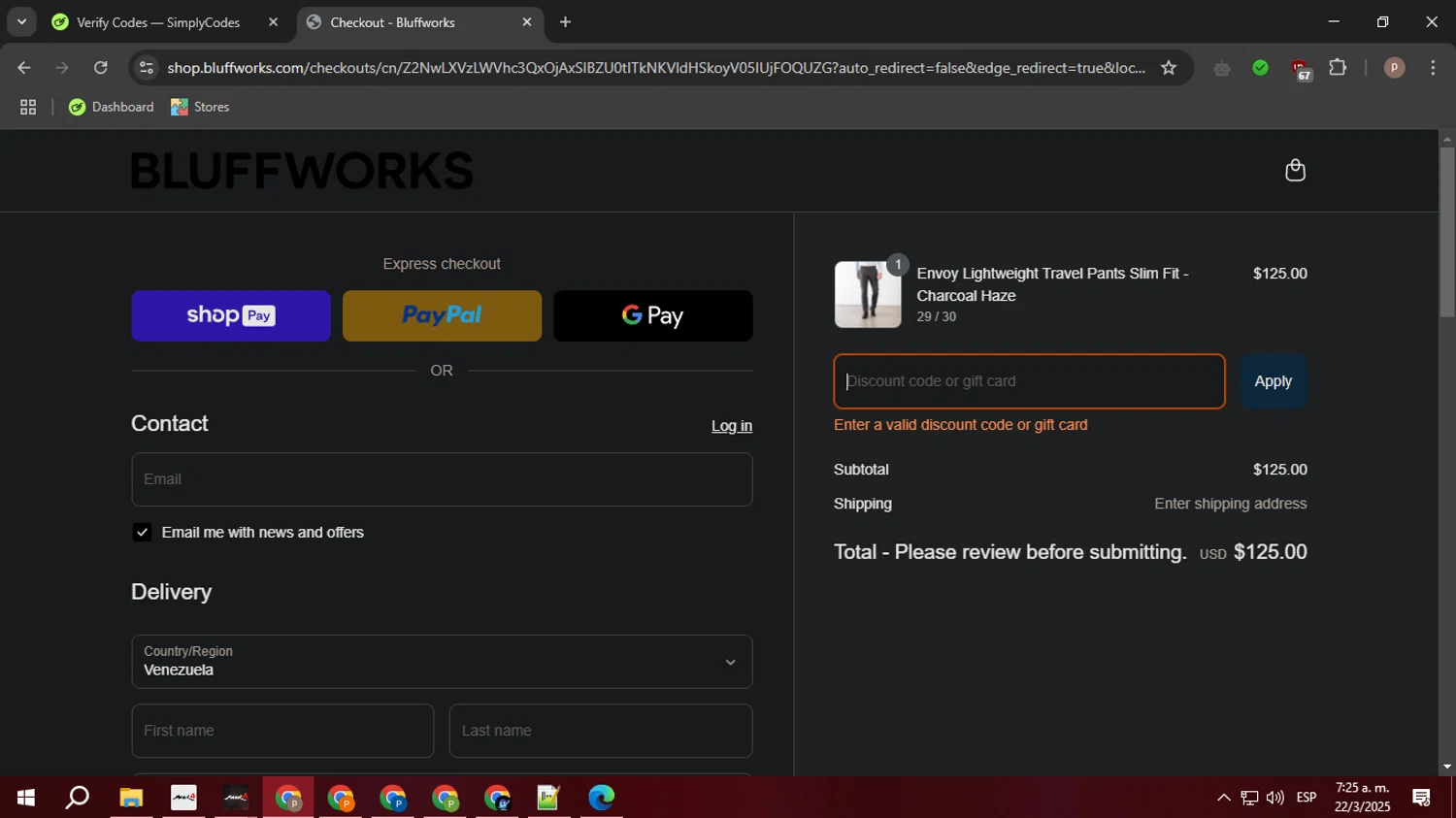Open a new browser tab
The width and height of the screenshot is (1456, 818).
565,22
